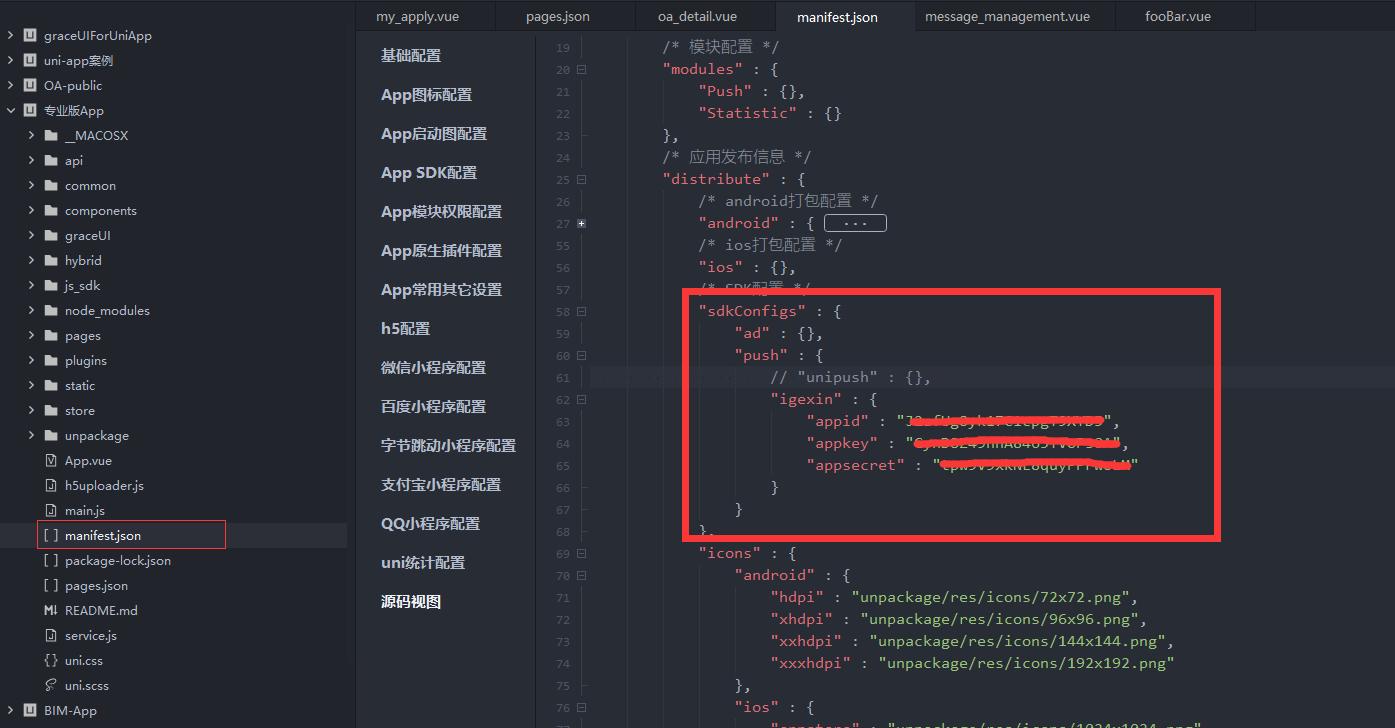
Task: Expand the api folder arrow
Action: pyautogui.click(x=32, y=160)
